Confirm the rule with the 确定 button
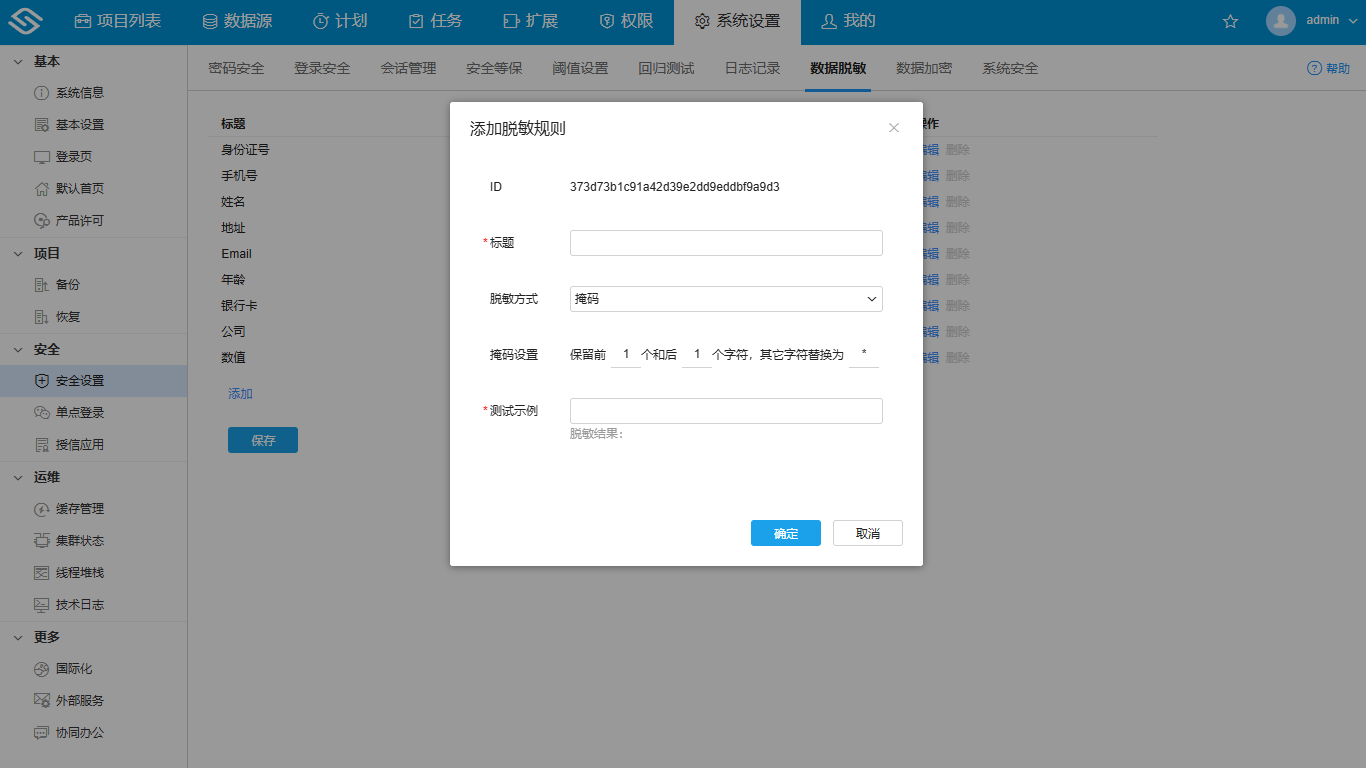The width and height of the screenshot is (1366, 768). coord(785,532)
